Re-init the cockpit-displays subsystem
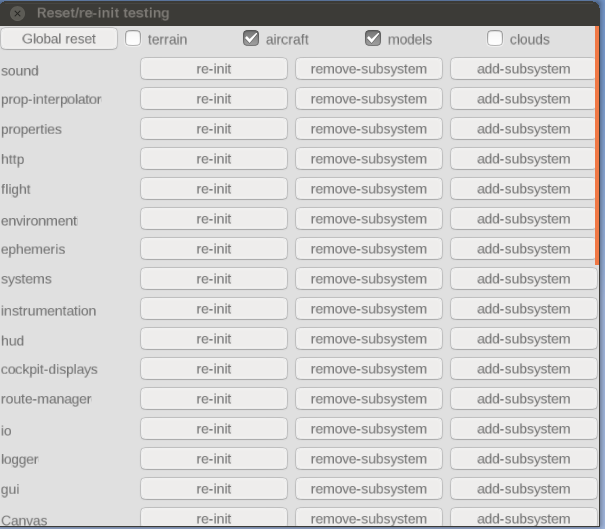 tap(214, 369)
